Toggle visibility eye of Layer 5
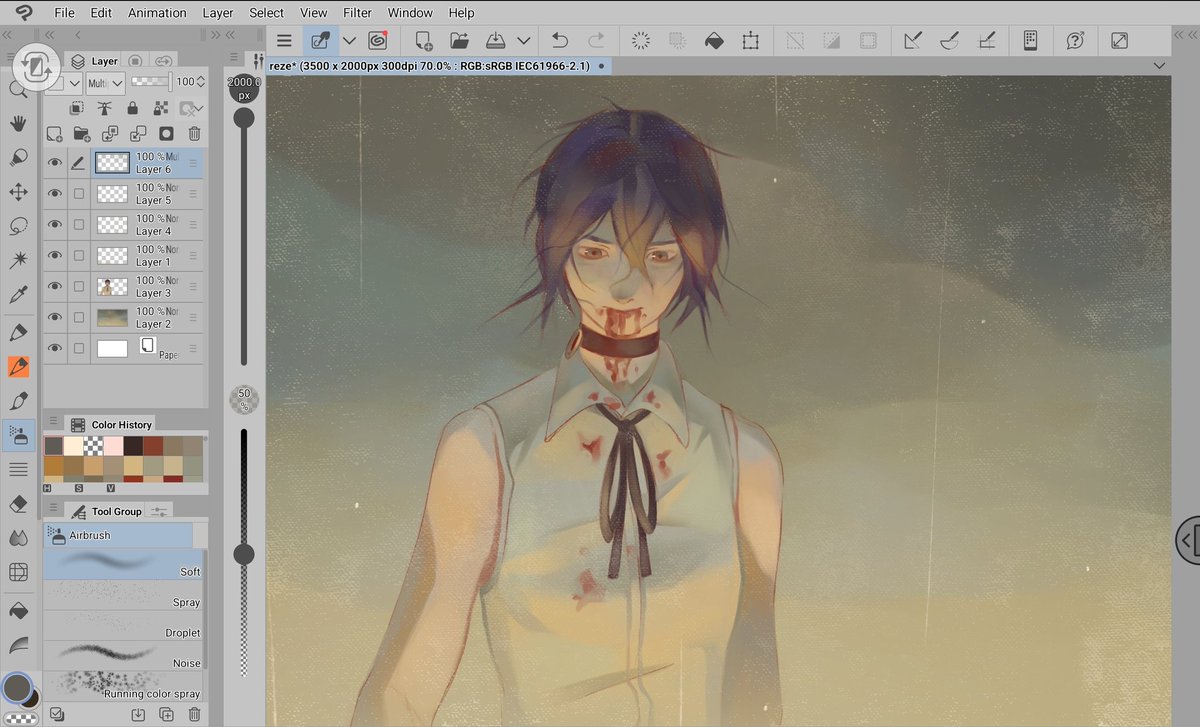Image resolution: width=1200 pixels, height=727 pixels. 55,194
